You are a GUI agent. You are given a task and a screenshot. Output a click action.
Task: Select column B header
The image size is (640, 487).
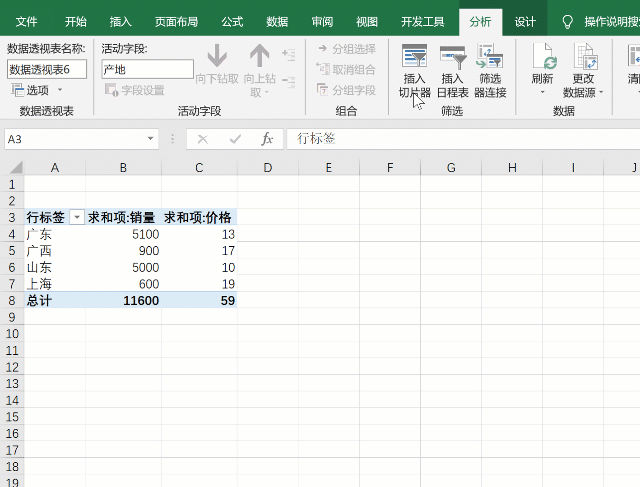123,167
